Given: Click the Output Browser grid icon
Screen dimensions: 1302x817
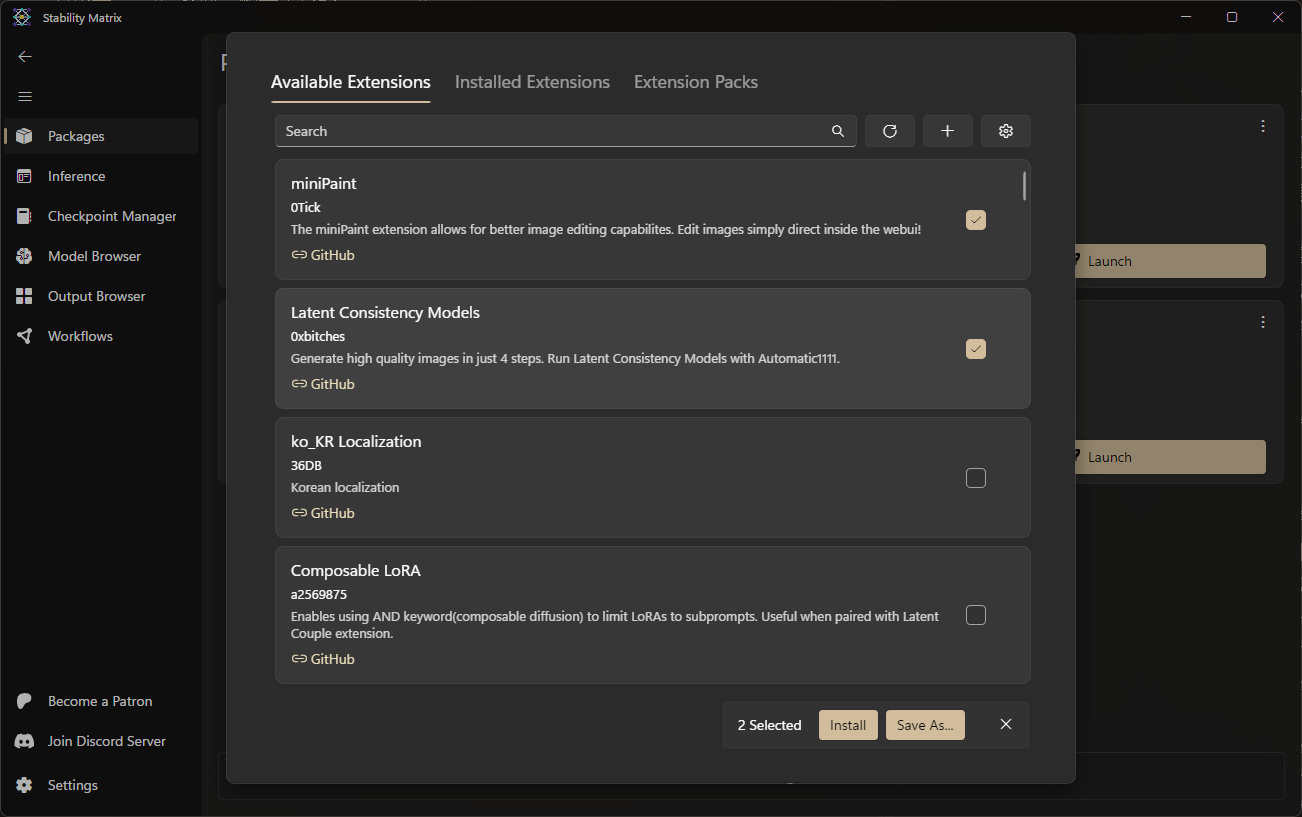Looking at the screenshot, I should click(x=25, y=296).
